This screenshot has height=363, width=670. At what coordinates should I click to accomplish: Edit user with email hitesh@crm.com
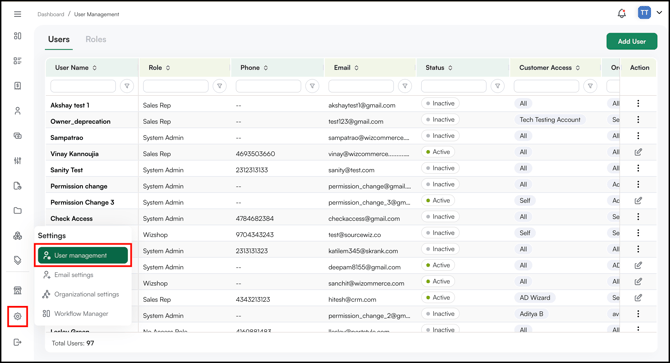coord(638,298)
